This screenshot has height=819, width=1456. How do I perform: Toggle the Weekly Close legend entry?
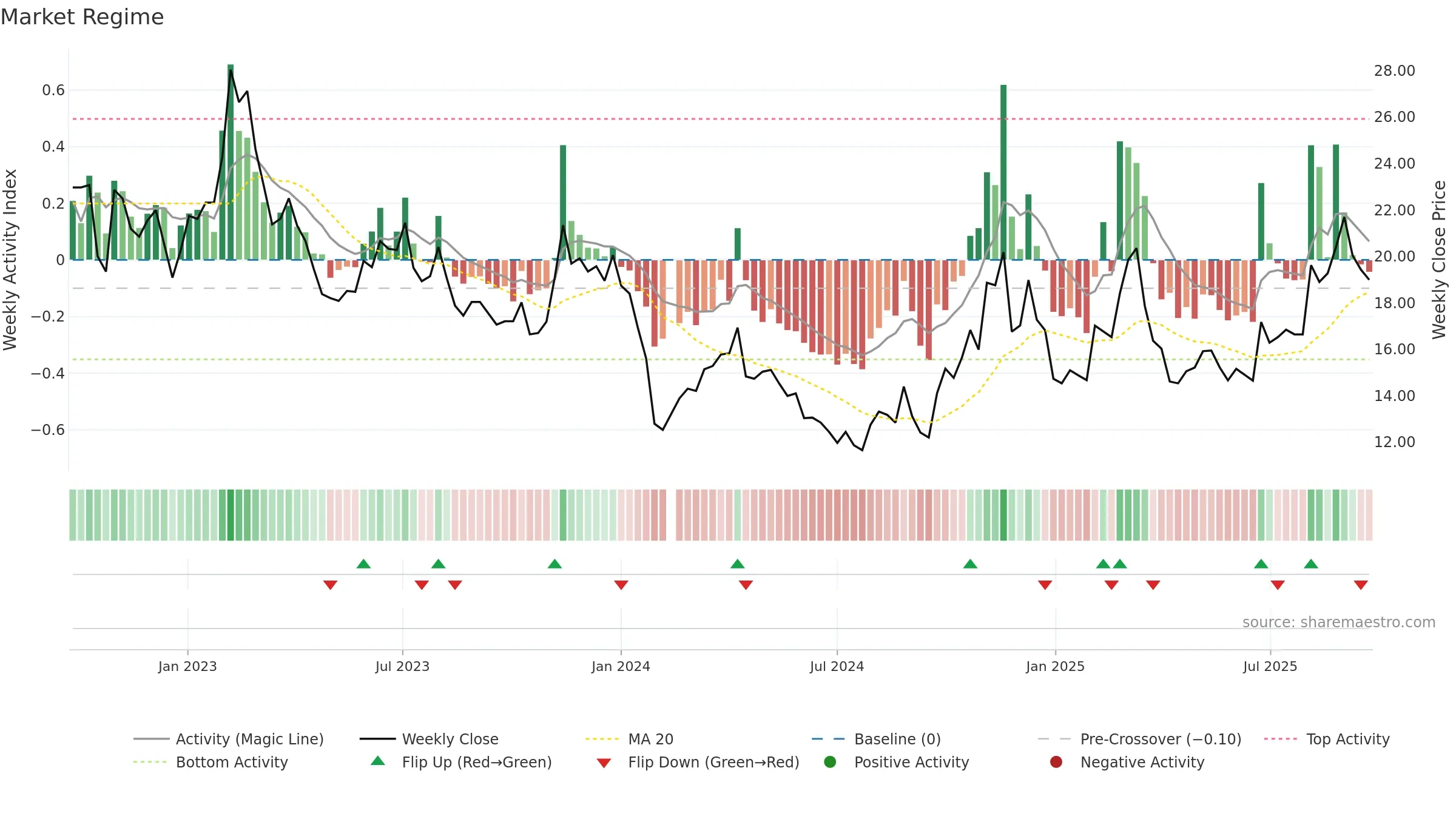429,739
